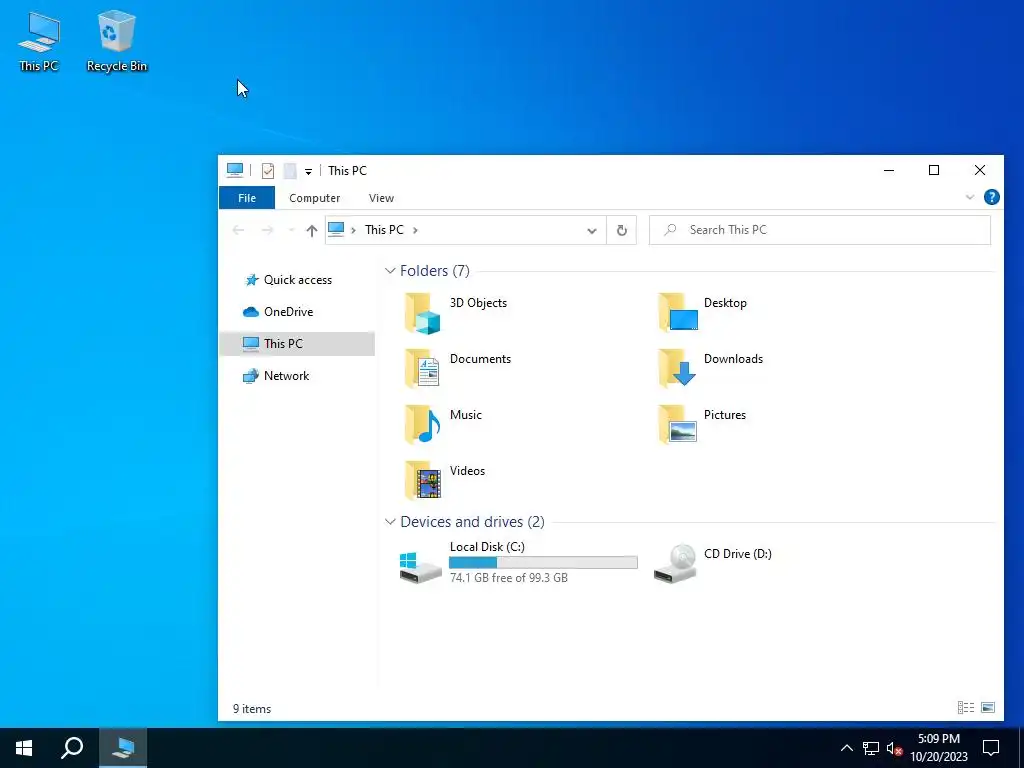This screenshot has width=1024, height=768.
Task: Switch to the Computer ribbon tab
Action: [x=315, y=198]
